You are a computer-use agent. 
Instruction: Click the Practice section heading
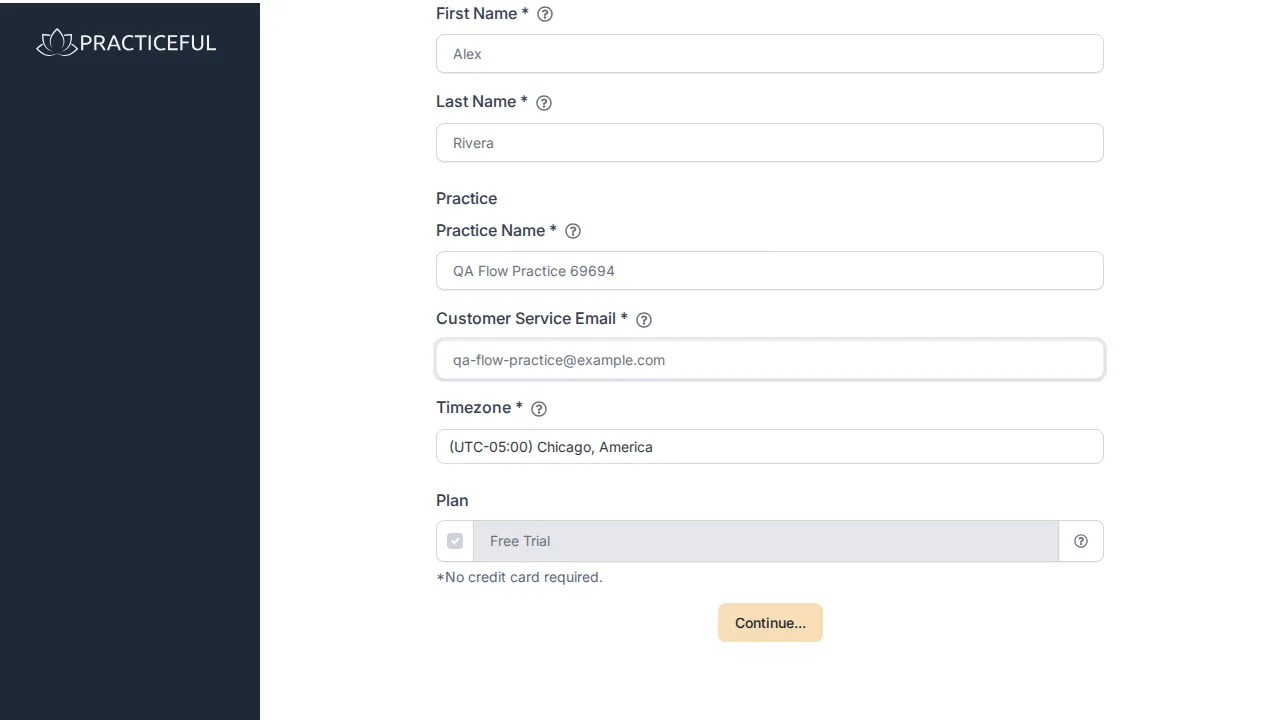point(467,198)
